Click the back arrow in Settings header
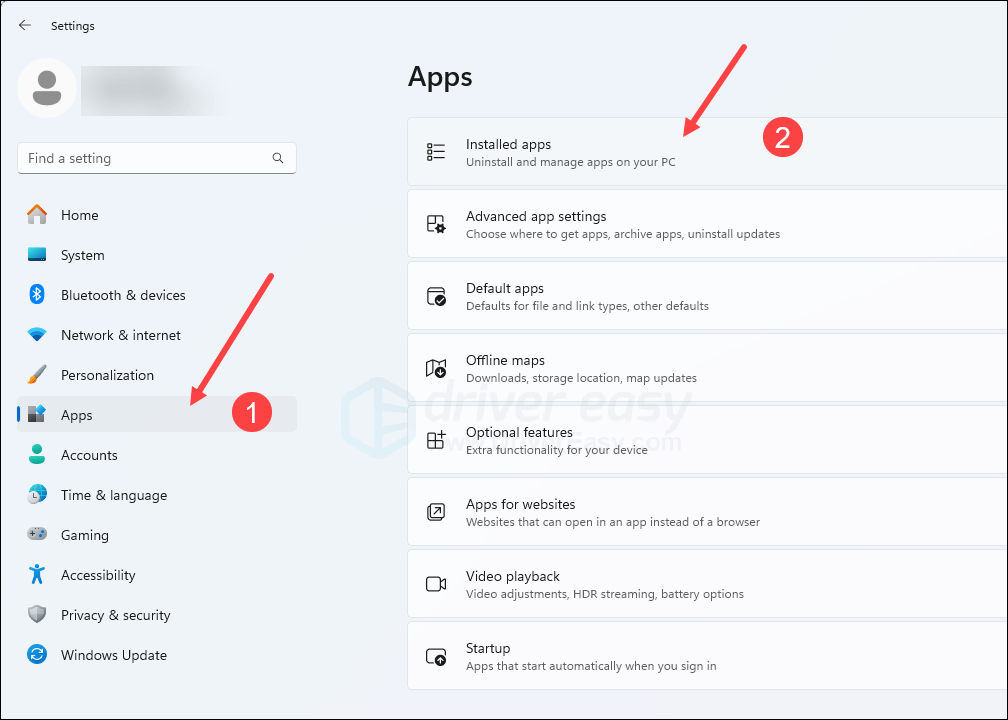The width and height of the screenshot is (1008, 720). [25, 25]
